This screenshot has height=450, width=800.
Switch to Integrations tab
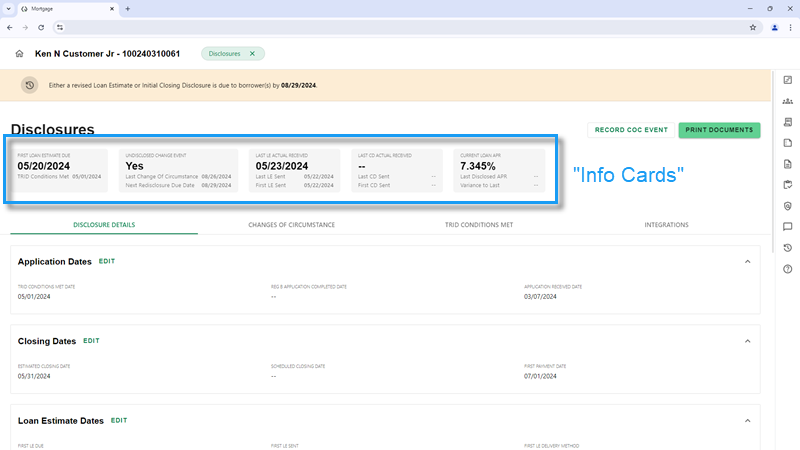point(666,225)
